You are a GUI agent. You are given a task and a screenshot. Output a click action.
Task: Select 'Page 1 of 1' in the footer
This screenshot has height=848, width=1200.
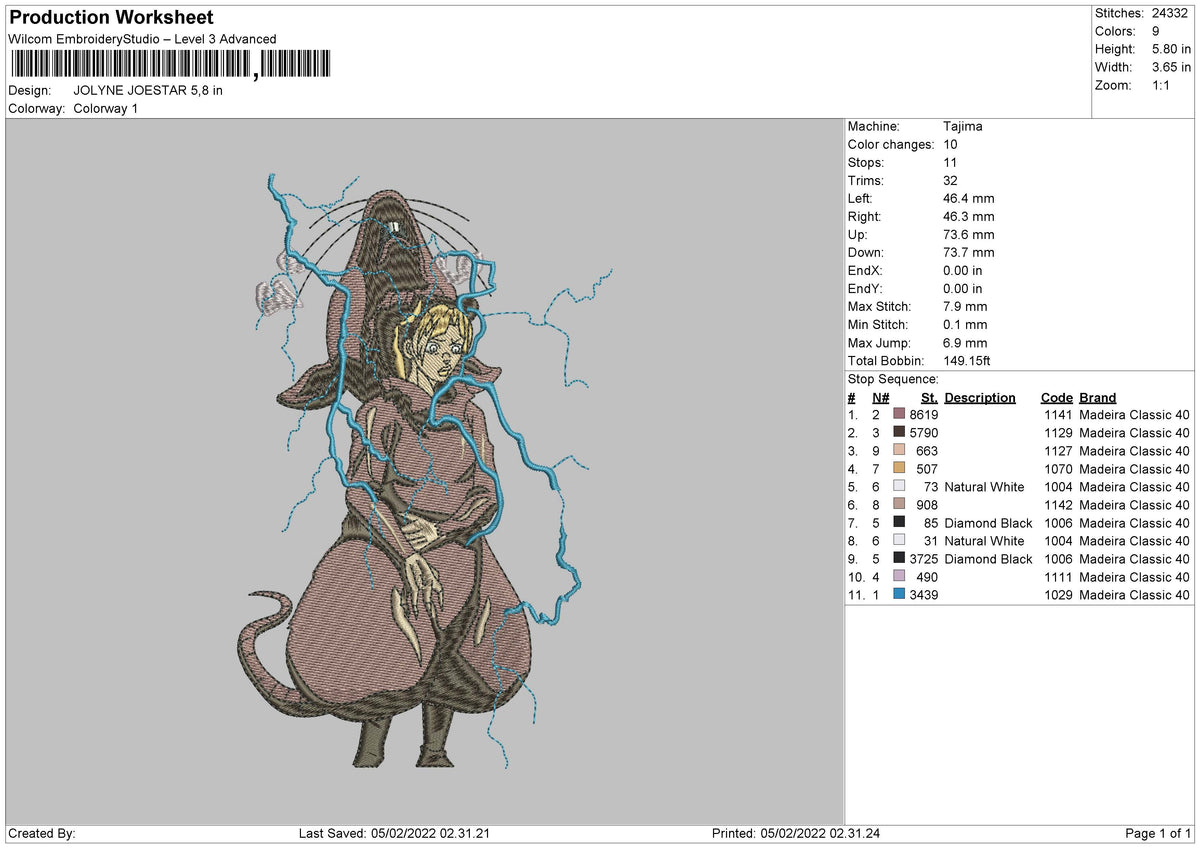pyautogui.click(x=1159, y=833)
